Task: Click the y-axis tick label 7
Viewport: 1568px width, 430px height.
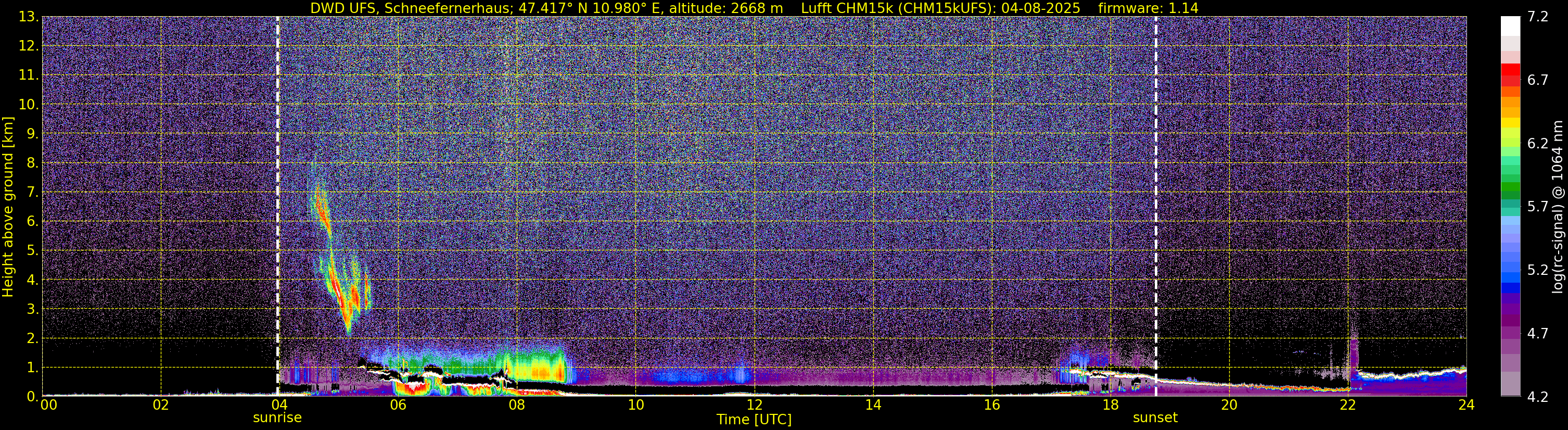Action: [x=32, y=193]
